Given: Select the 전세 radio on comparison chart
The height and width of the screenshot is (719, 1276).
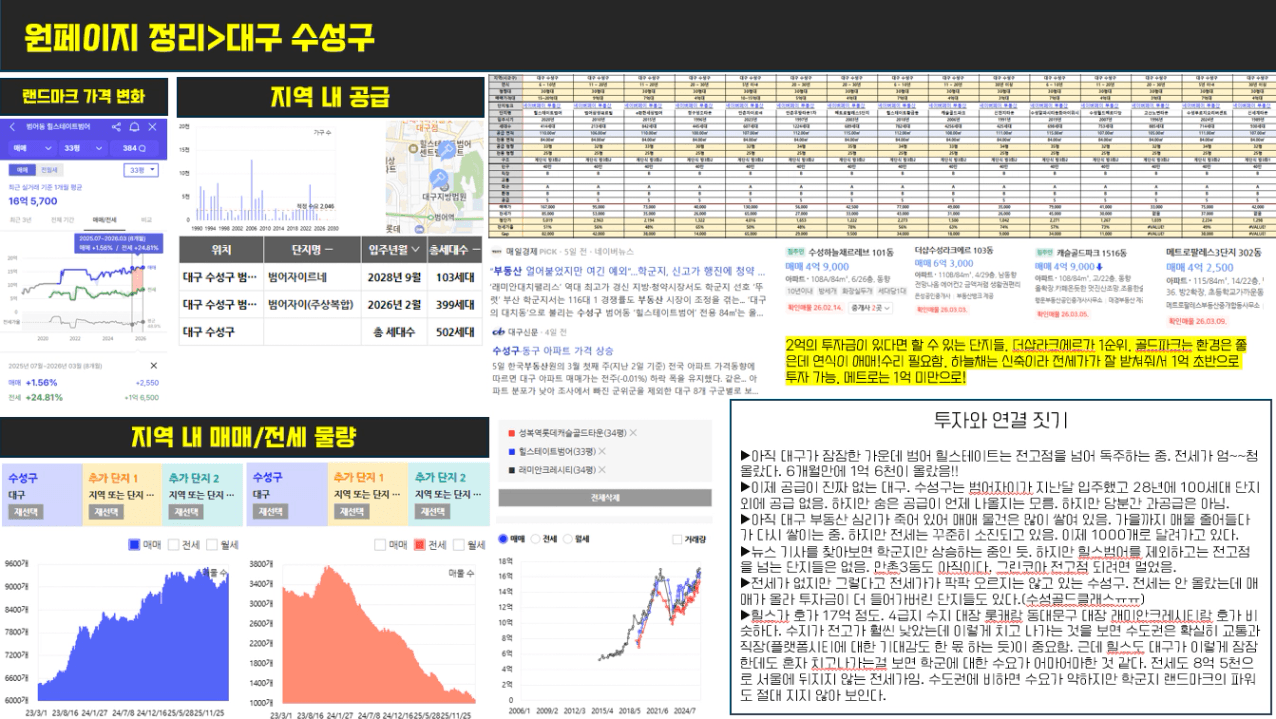Looking at the screenshot, I should 534,538.
